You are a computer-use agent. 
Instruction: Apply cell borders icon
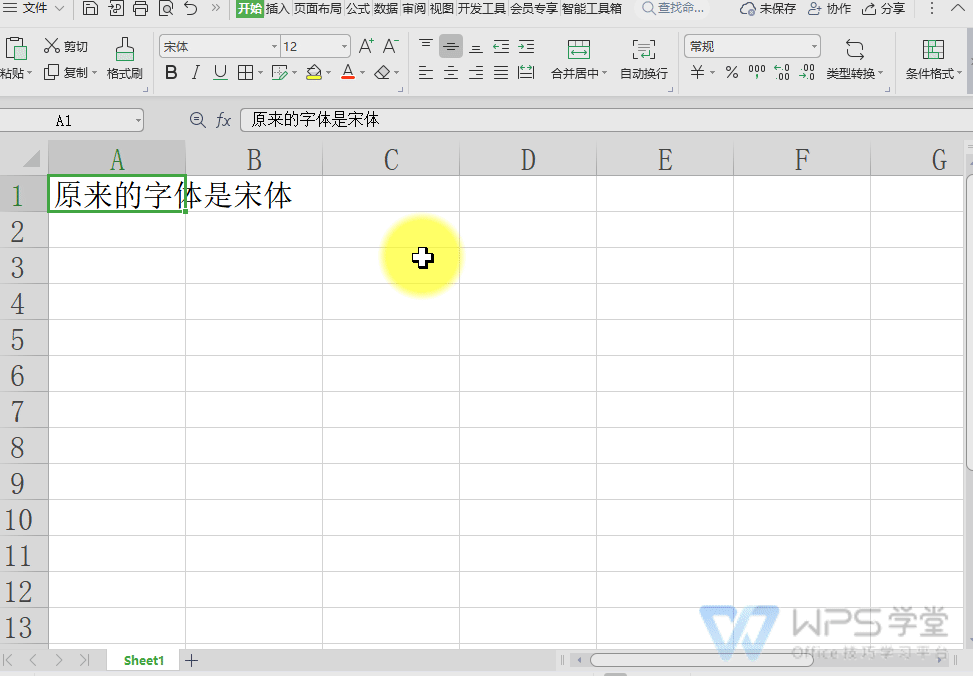[x=246, y=73]
